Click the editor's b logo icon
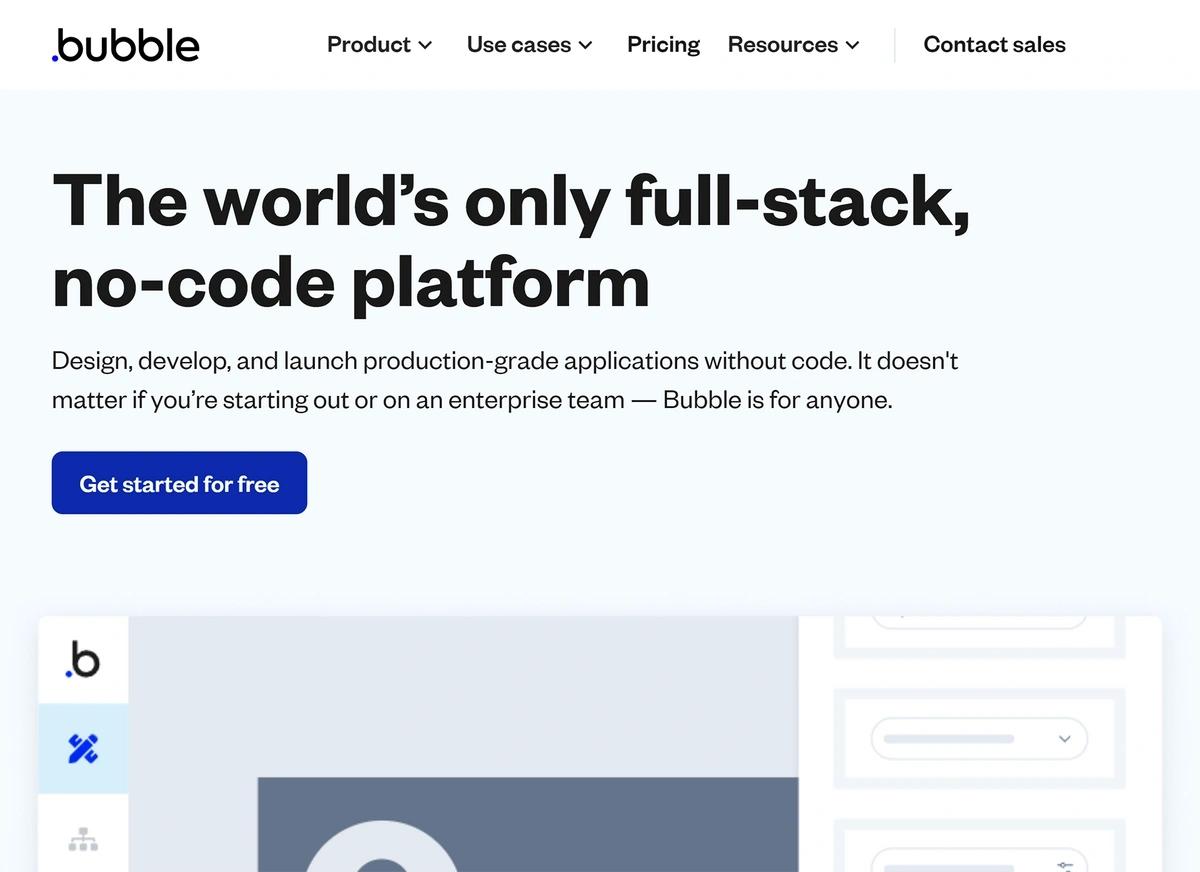The image size is (1200, 872). (x=83, y=660)
